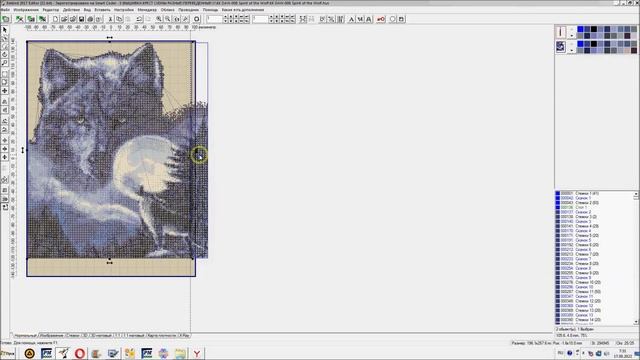
Task: Click the Undo arrow icon
Action: (139, 19)
